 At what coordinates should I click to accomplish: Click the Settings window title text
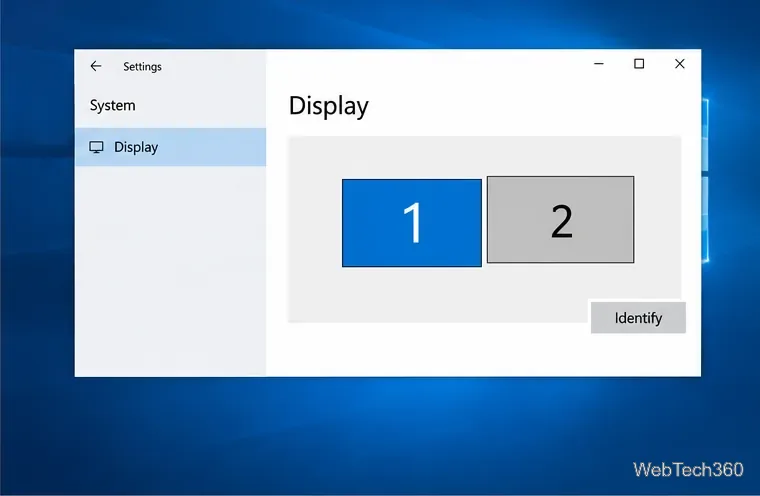[x=142, y=66]
